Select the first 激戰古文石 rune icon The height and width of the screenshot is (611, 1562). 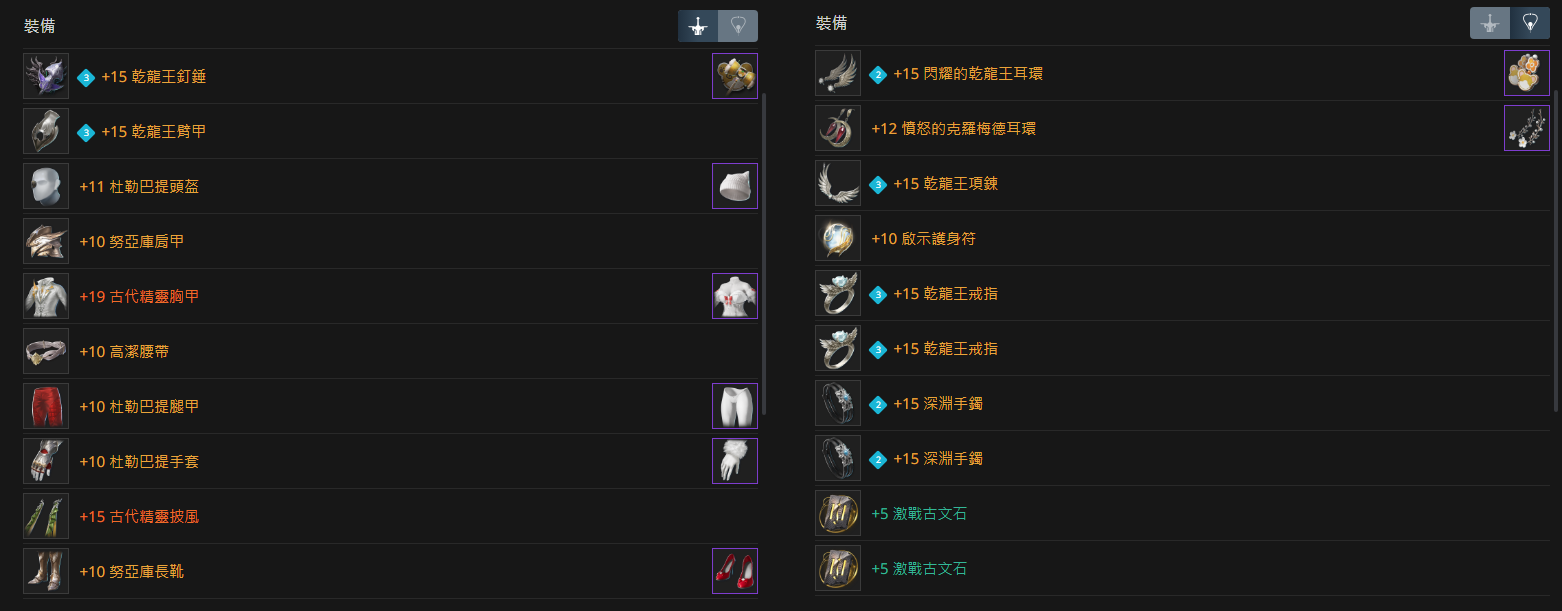pyautogui.click(x=838, y=513)
